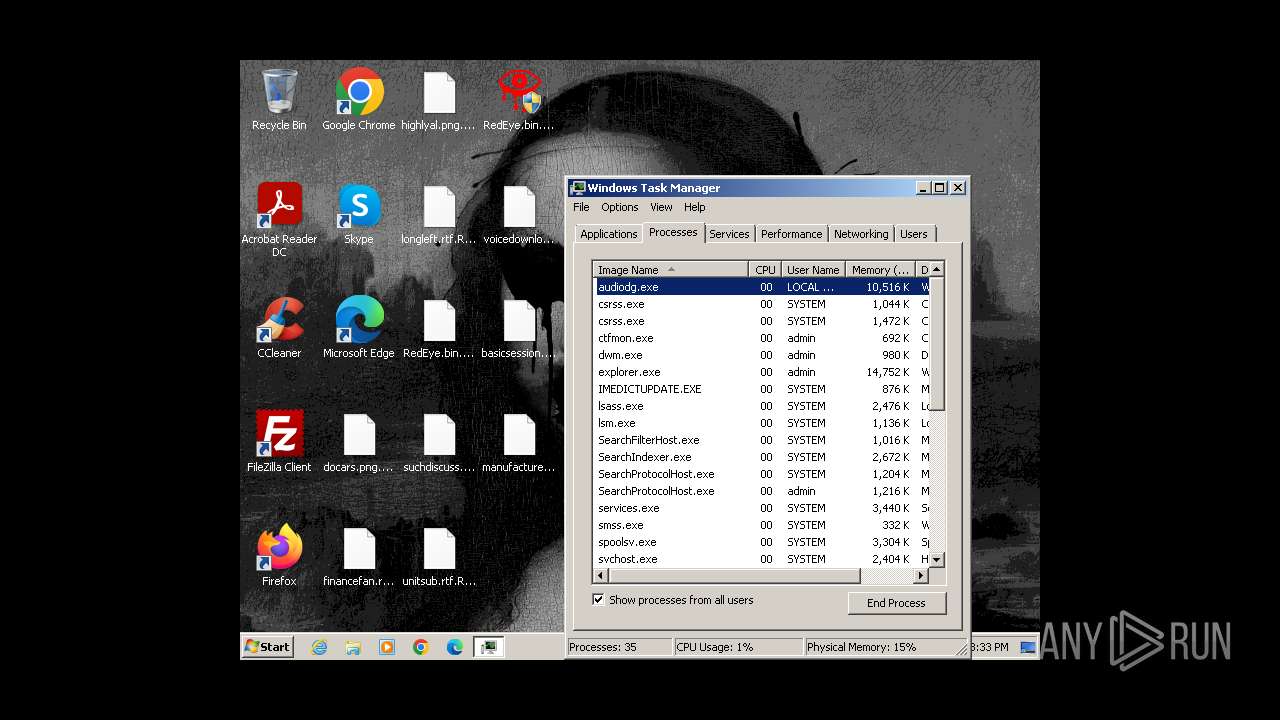This screenshot has height=720, width=1280.
Task: Select the IMEDICTUPDATE.EXE process
Action: click(761, 389)
